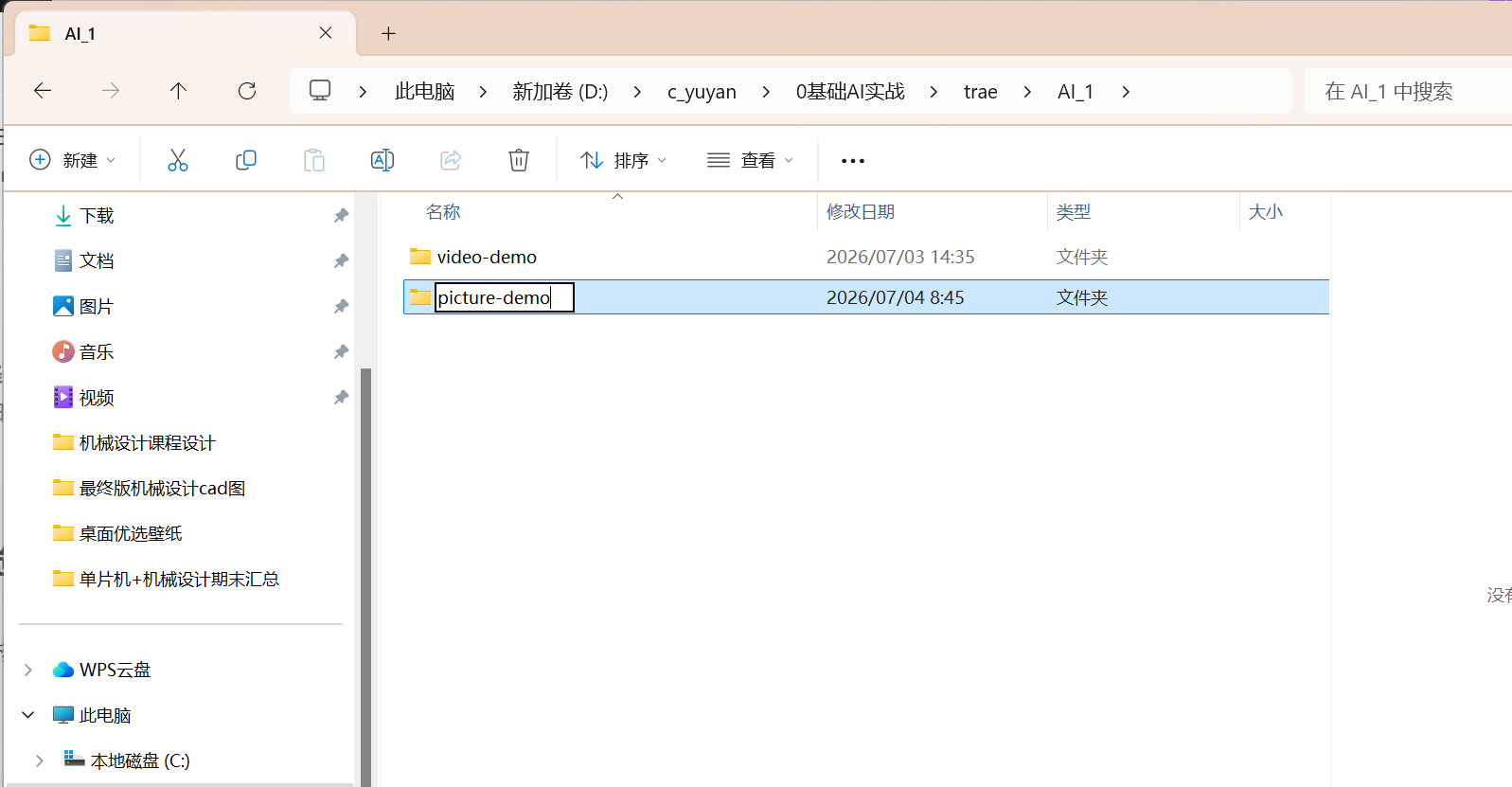Click the Share icon in toolbar
Image resolution: width=1512 pixels, height=787 pixels.
tap(451, 160)
